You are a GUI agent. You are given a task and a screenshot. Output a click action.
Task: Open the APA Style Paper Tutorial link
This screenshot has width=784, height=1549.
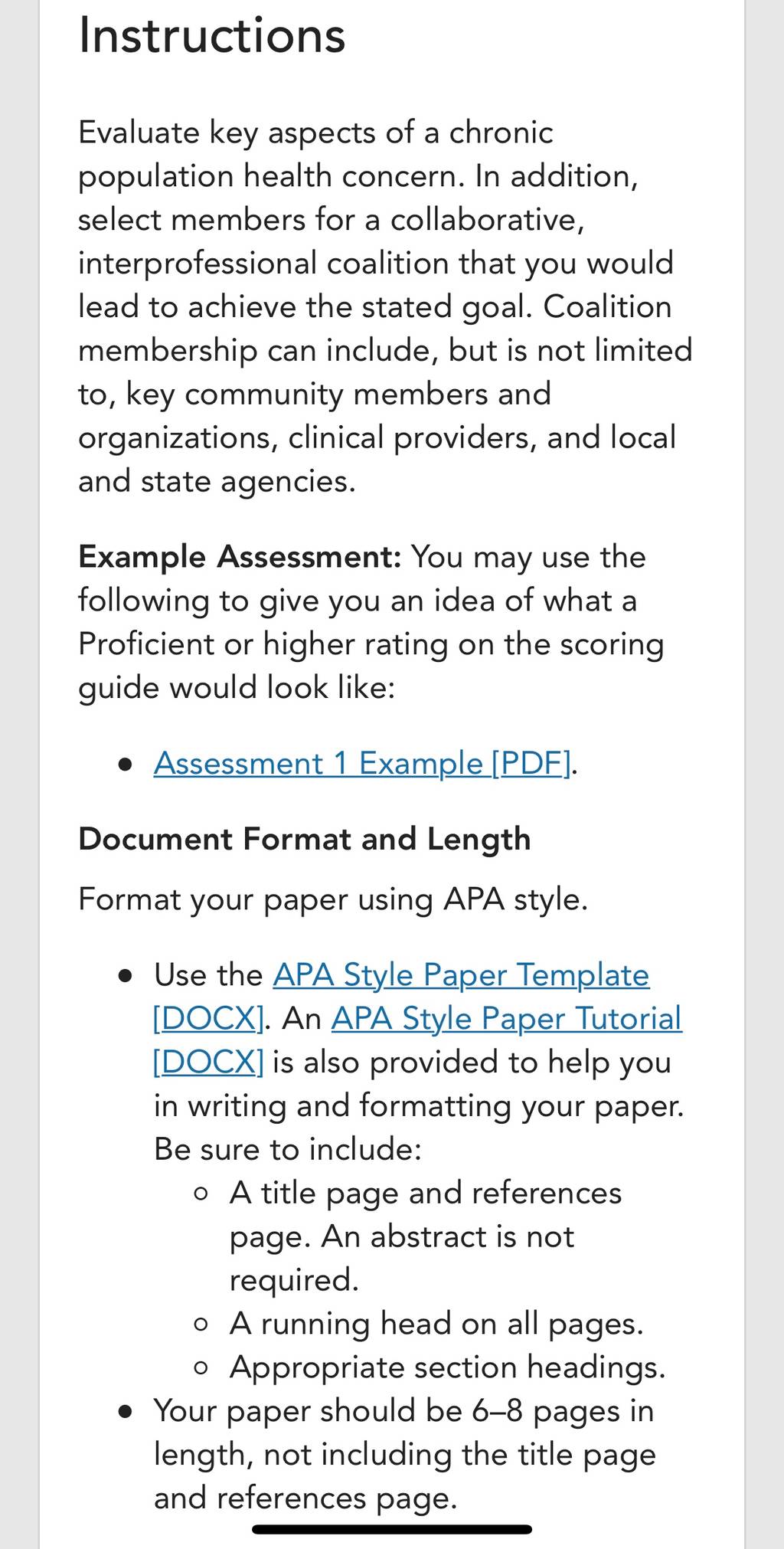(506, 1019)
